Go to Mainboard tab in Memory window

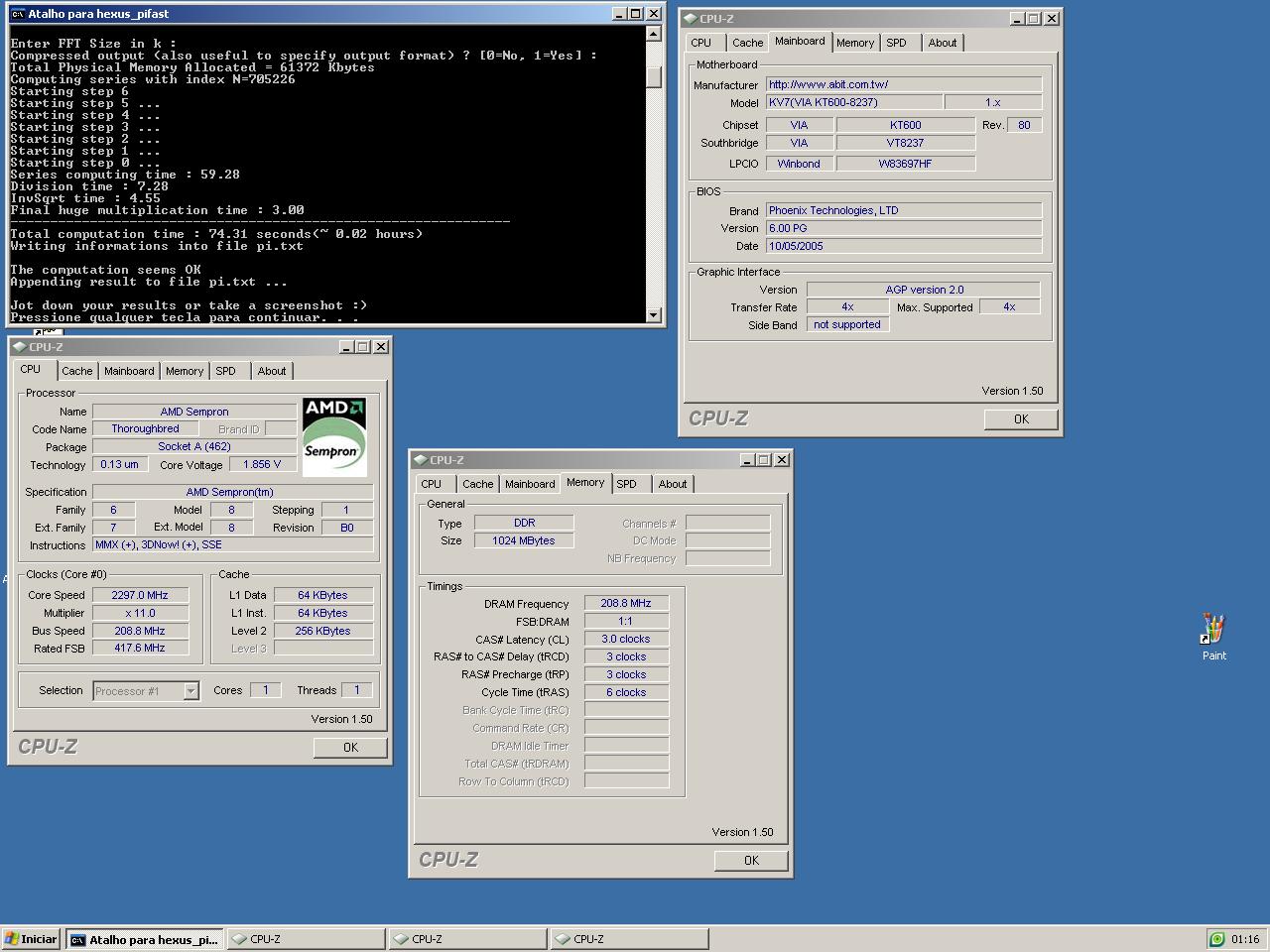[530, 484]
